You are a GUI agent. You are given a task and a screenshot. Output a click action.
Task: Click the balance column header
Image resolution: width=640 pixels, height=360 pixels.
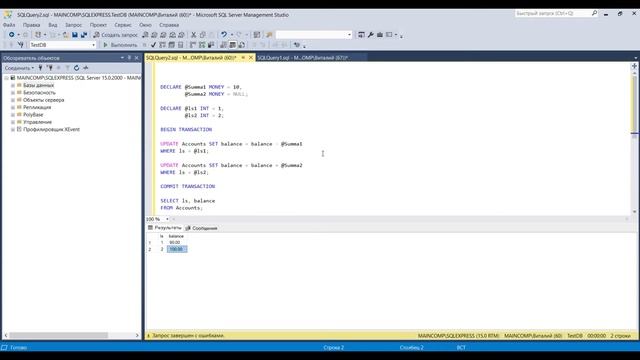176,236
